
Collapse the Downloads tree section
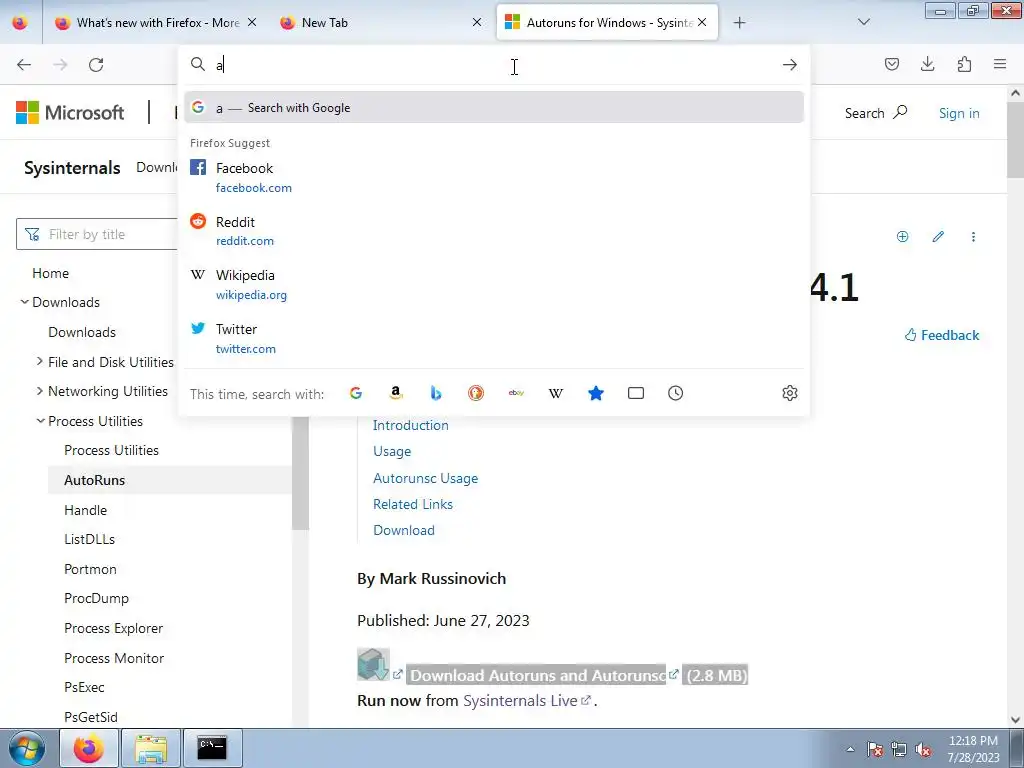25,302
